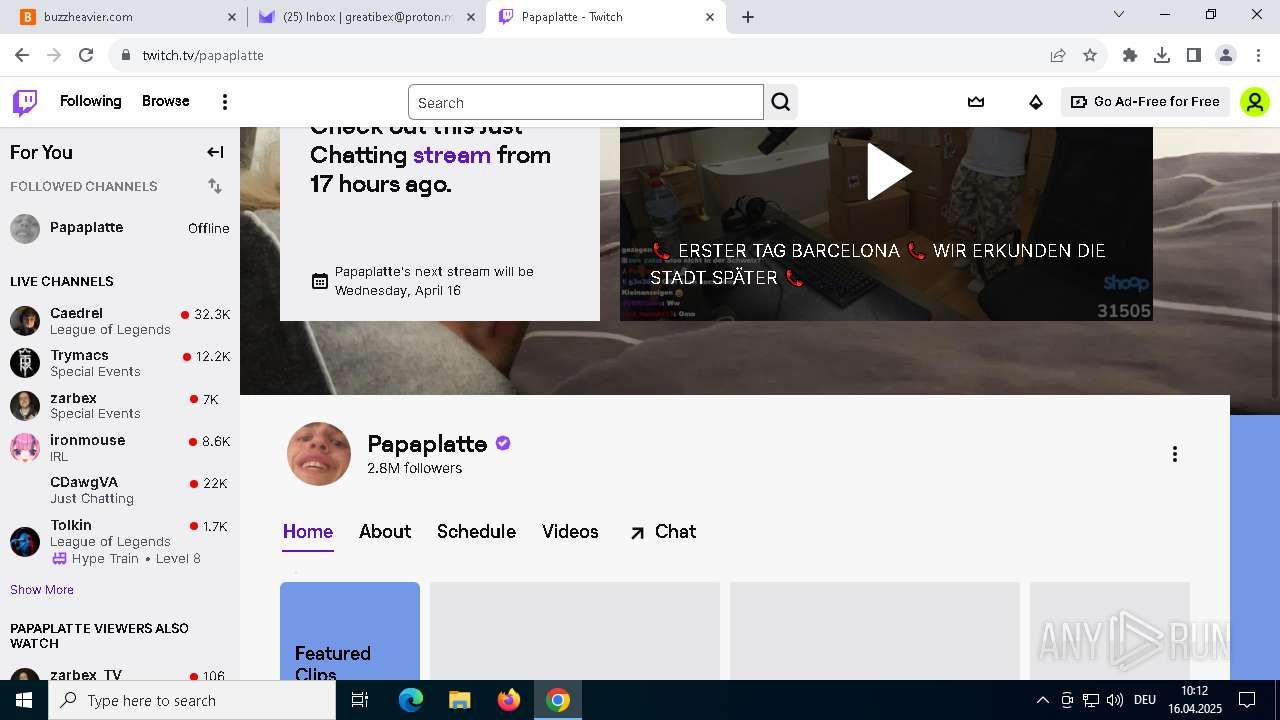Click Go Ad-Free for Free button
1280x720 pixels.
click(1145, 102)
